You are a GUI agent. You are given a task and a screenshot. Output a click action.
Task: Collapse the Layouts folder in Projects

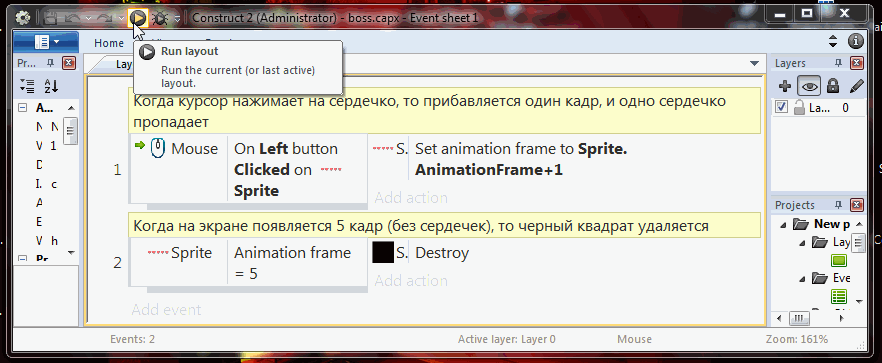tap(802, 243)
